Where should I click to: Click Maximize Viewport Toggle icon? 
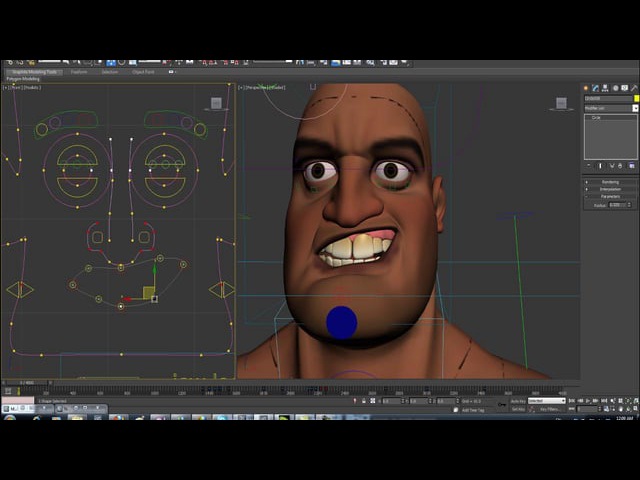[x=635, y=409]
